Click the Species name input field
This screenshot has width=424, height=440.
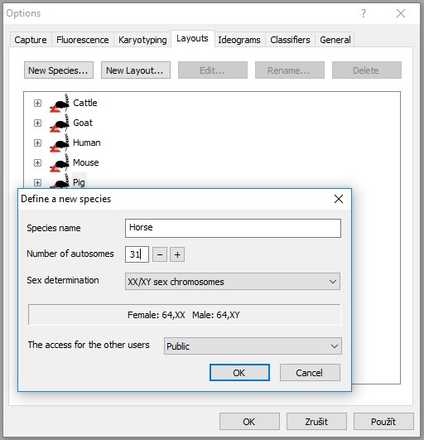tap(233, 228)
